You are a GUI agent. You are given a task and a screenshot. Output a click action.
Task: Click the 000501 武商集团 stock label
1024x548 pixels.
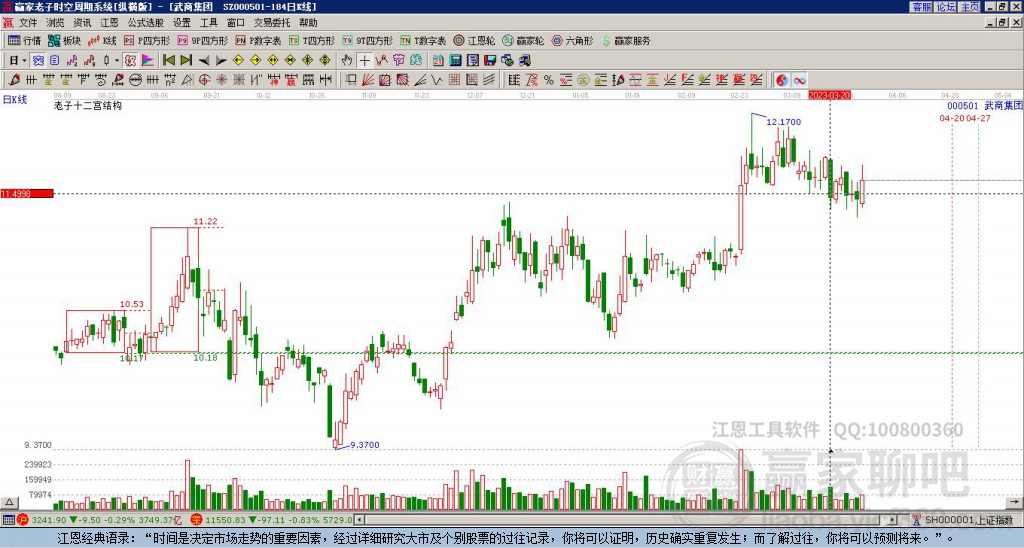(x=985, y=106)
